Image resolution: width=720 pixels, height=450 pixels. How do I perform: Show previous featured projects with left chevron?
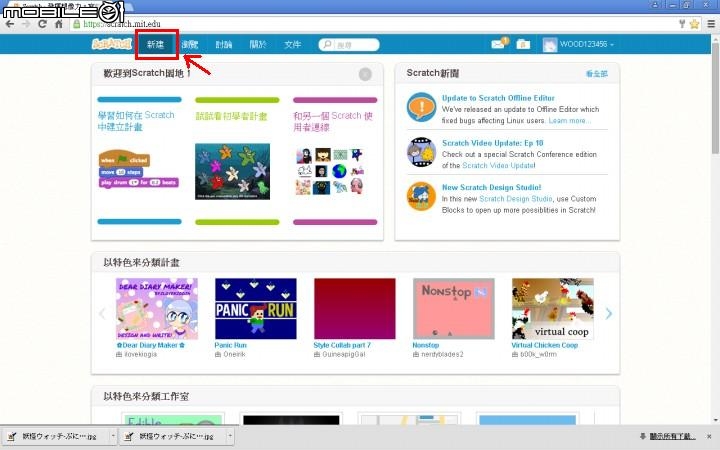[102, 313]
